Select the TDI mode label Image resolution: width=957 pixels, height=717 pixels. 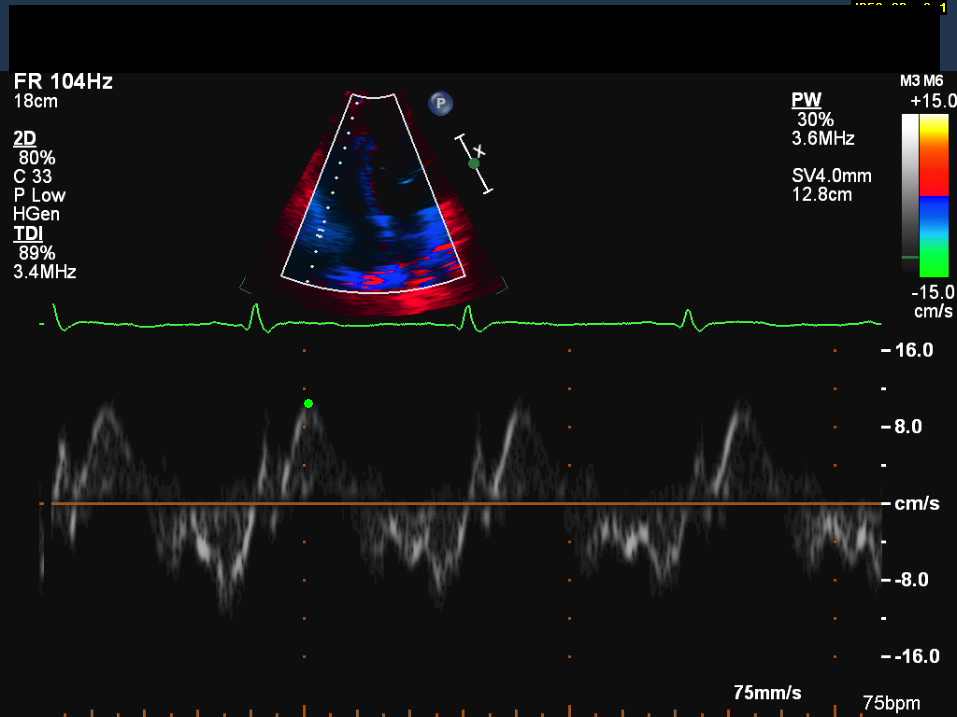coord(26,233)
